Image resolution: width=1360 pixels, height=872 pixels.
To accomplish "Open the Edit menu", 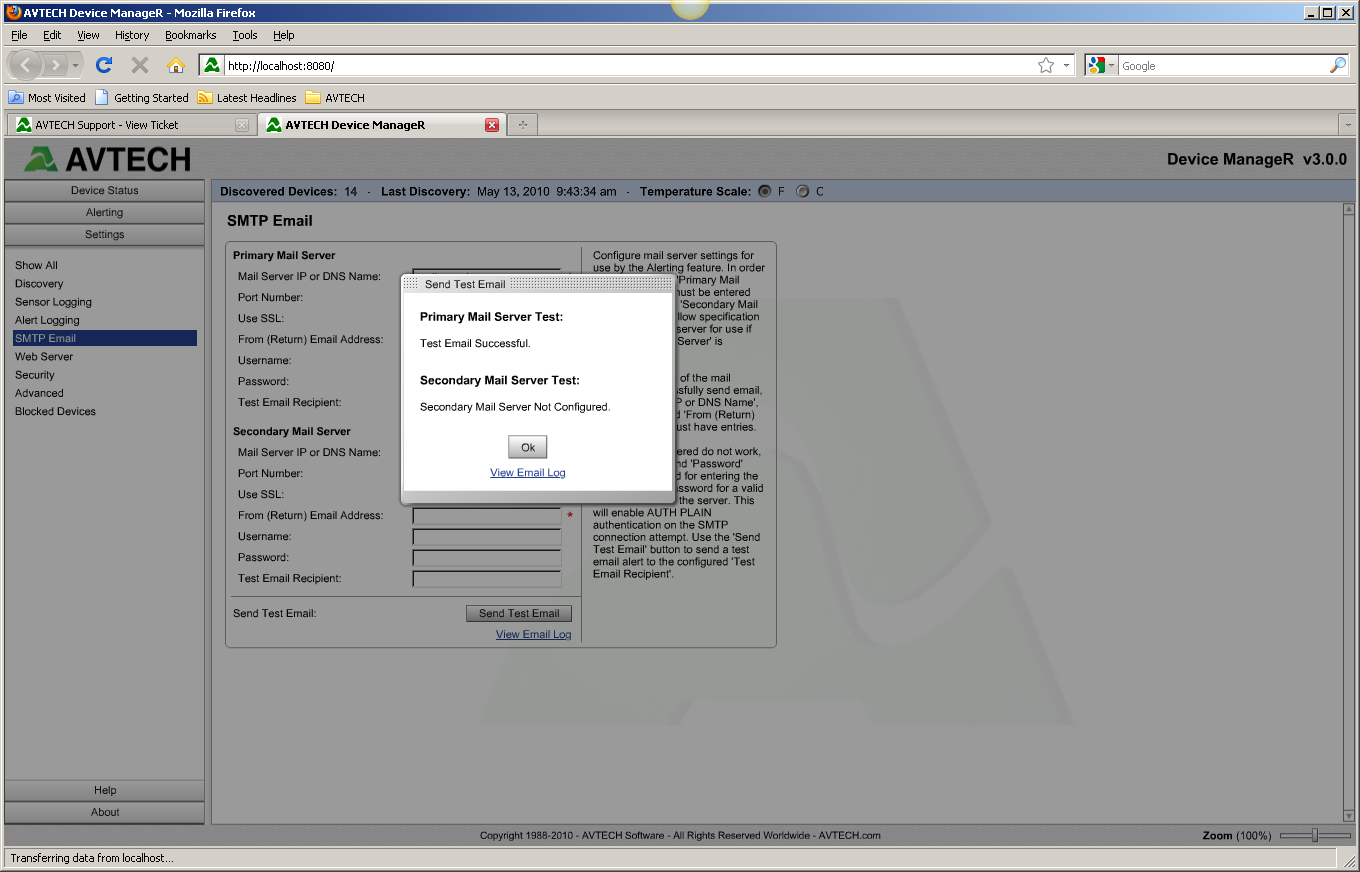I will [52, 35].
